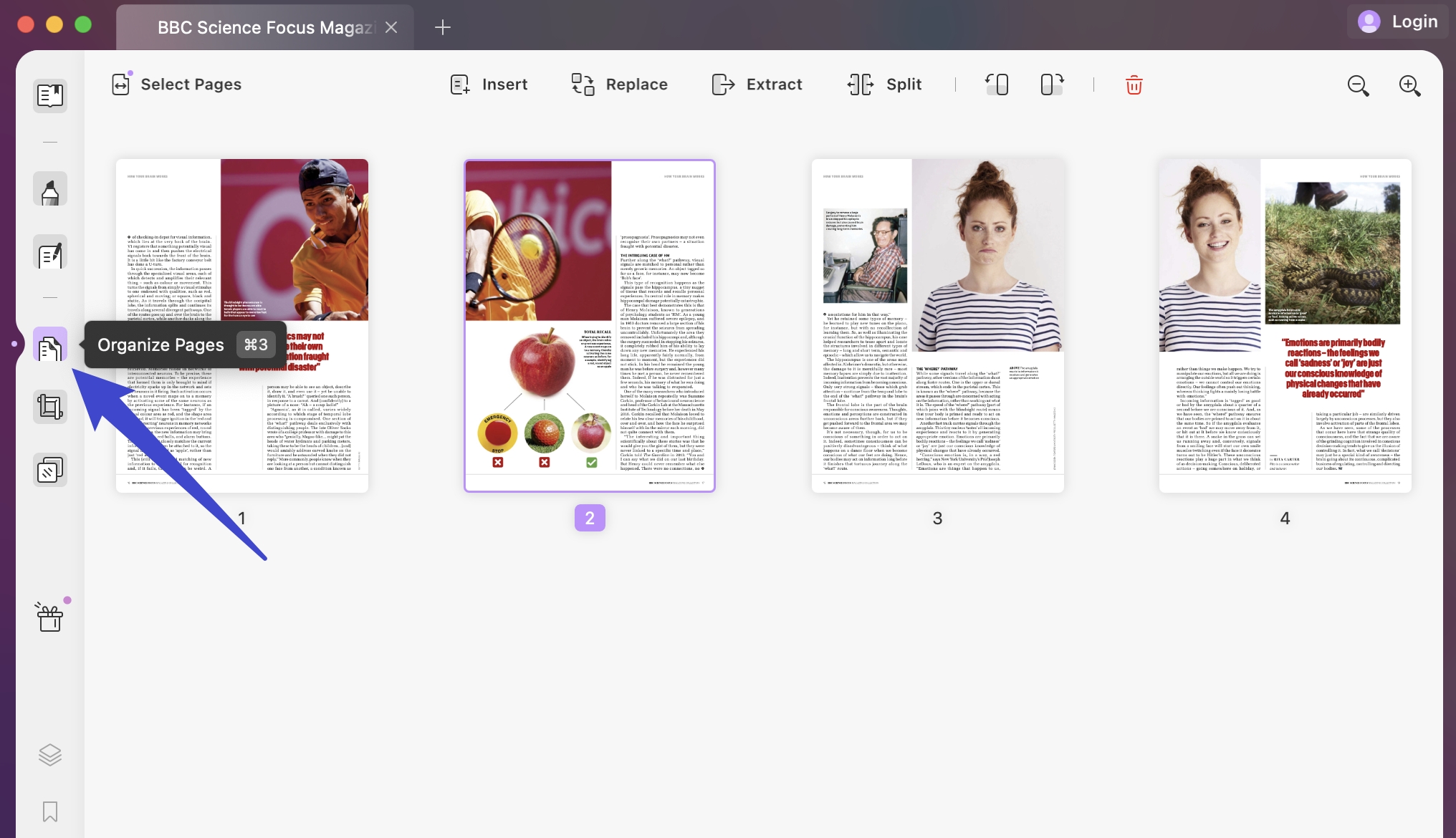The image size is (1456, 838).
Task: Rotate selected page counterclockwise
Action: point(997,85)
